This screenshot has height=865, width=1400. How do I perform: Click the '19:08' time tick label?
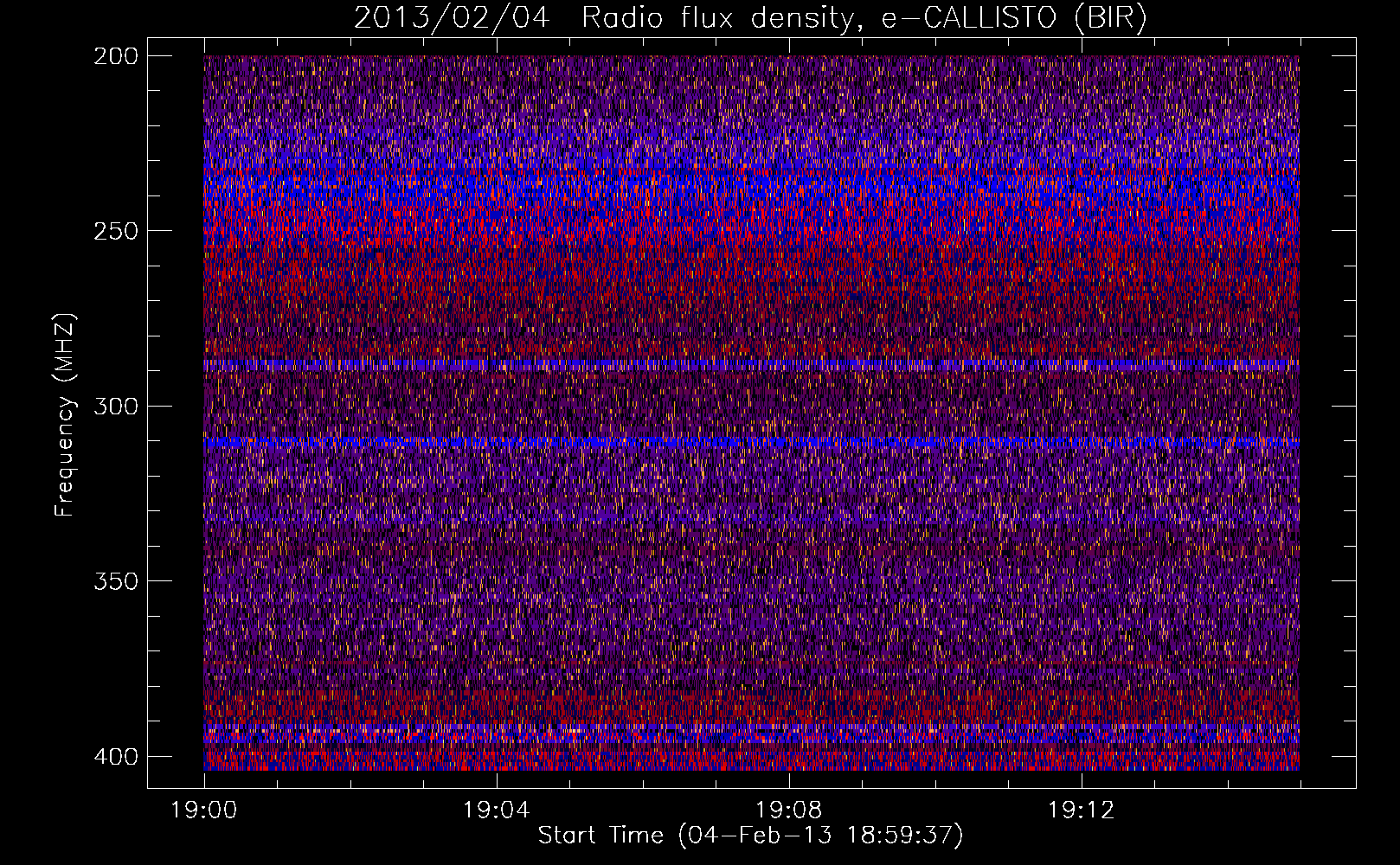pyautogui.click(x=788, y=811)
